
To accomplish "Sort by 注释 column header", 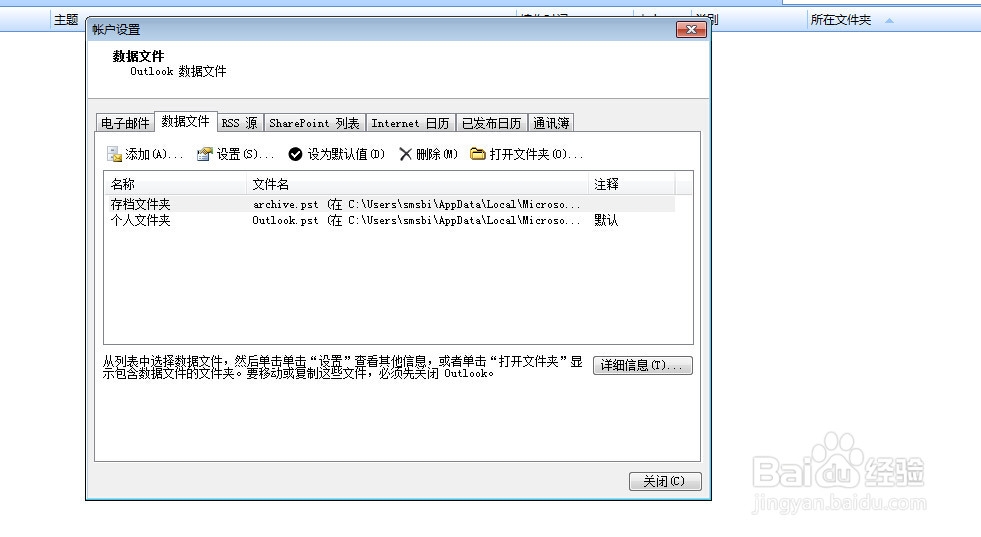I will click(x=632, y=184).
